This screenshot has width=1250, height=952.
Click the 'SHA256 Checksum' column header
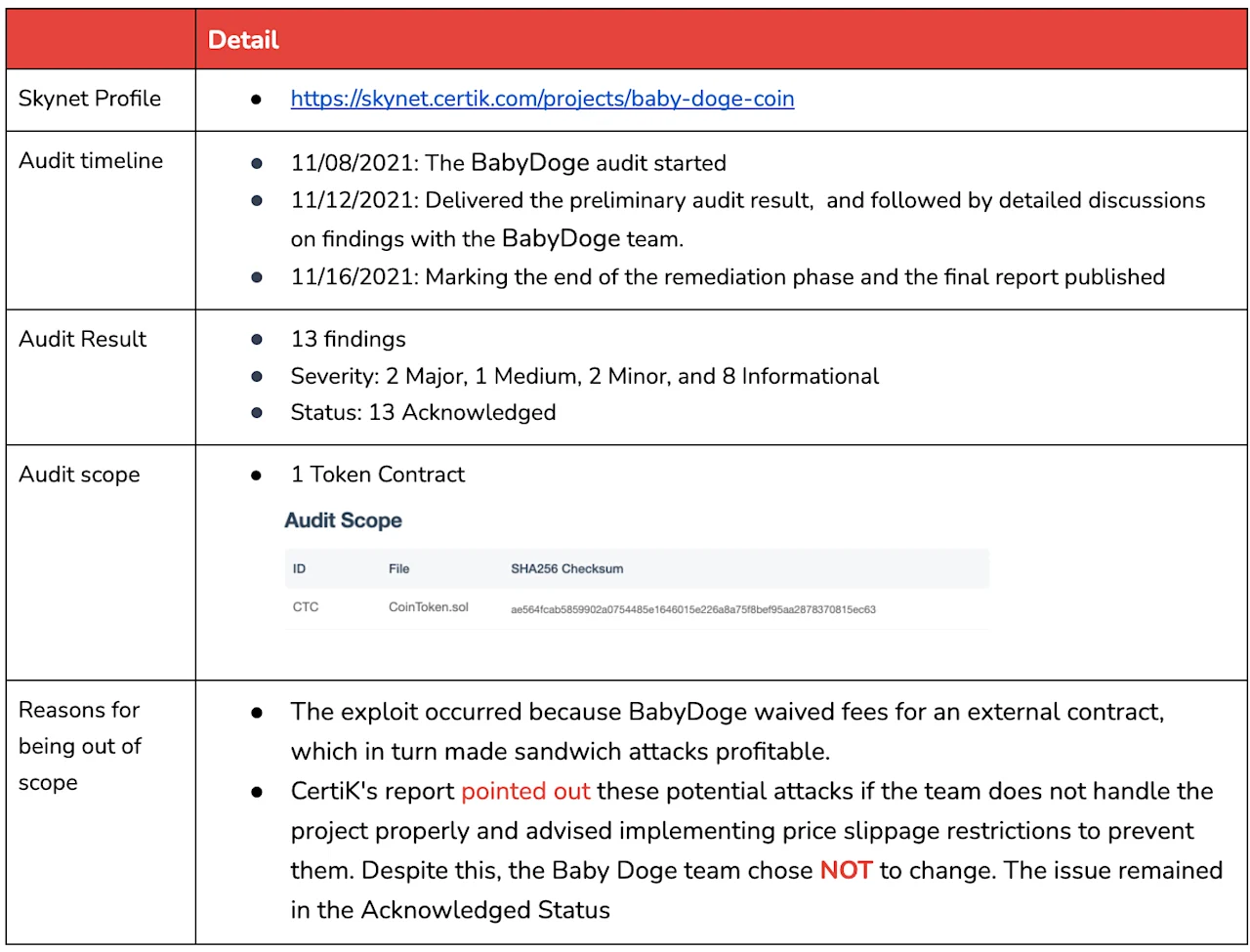tap(566, 568)
